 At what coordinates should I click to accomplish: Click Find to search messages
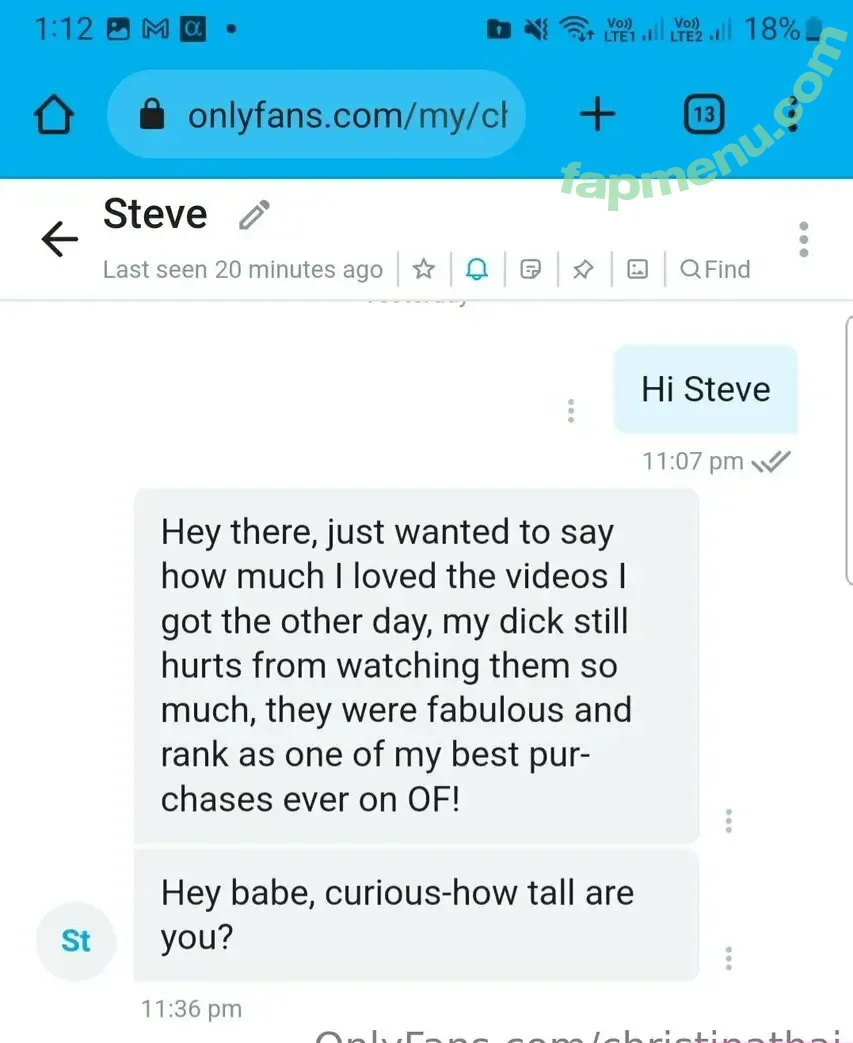[715, 269]
